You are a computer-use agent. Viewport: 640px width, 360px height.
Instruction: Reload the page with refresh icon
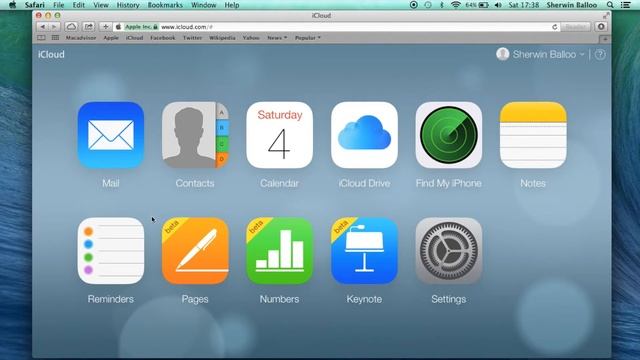point(554,27)
